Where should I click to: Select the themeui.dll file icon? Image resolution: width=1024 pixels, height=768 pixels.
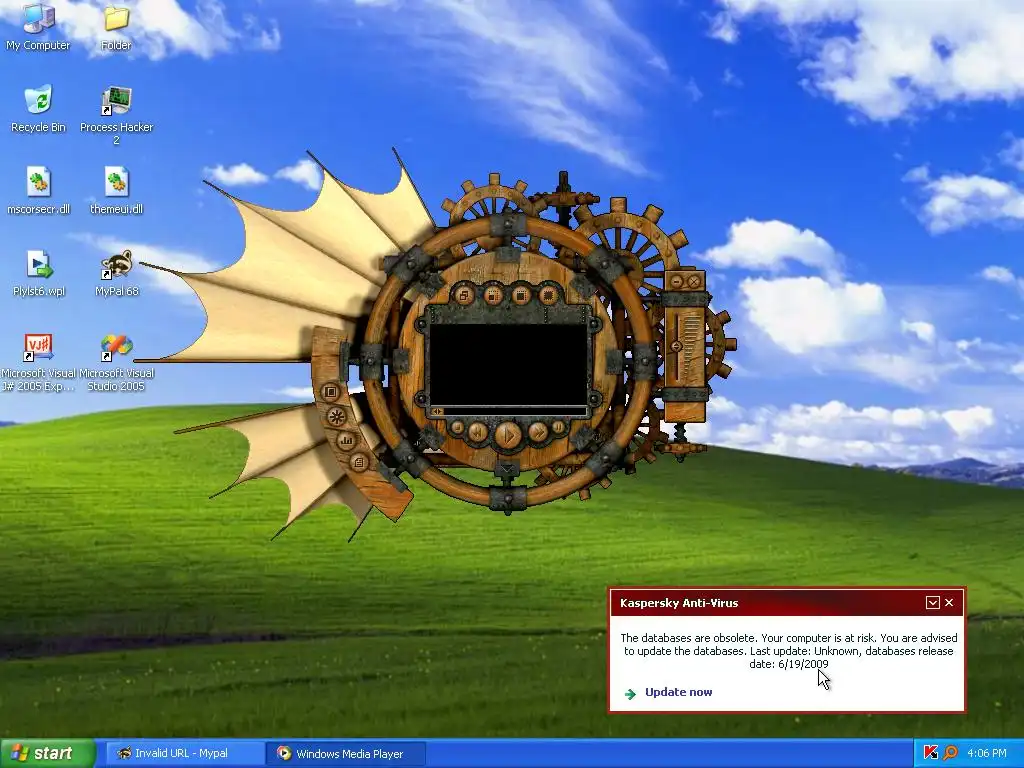click(x=116, y=191)
